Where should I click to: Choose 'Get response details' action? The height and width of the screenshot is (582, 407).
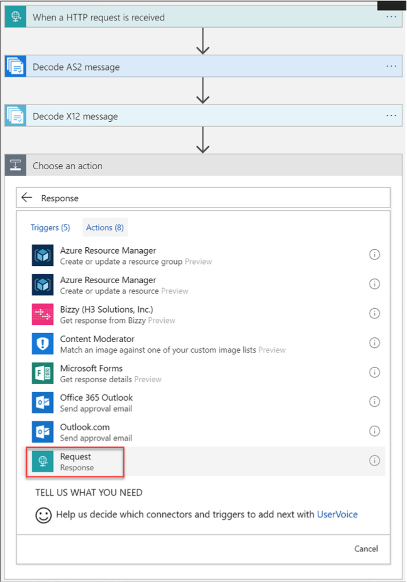click(x=96, y=379)
